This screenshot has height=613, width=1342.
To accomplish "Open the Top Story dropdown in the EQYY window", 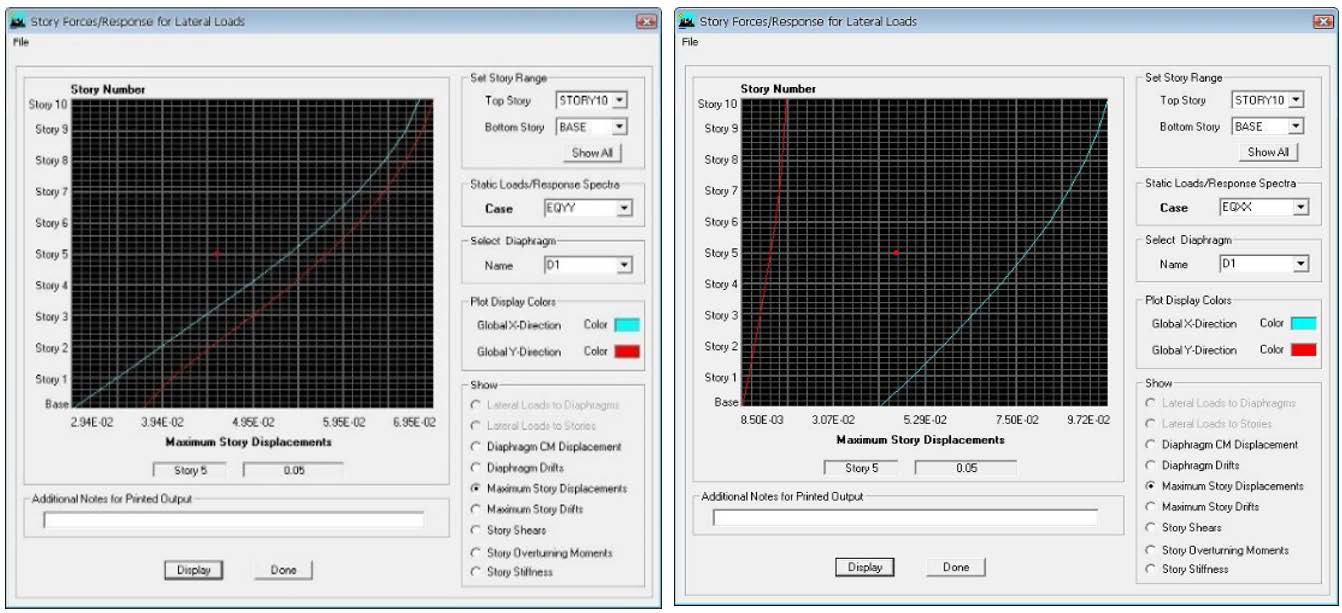I will click(619, 100).
